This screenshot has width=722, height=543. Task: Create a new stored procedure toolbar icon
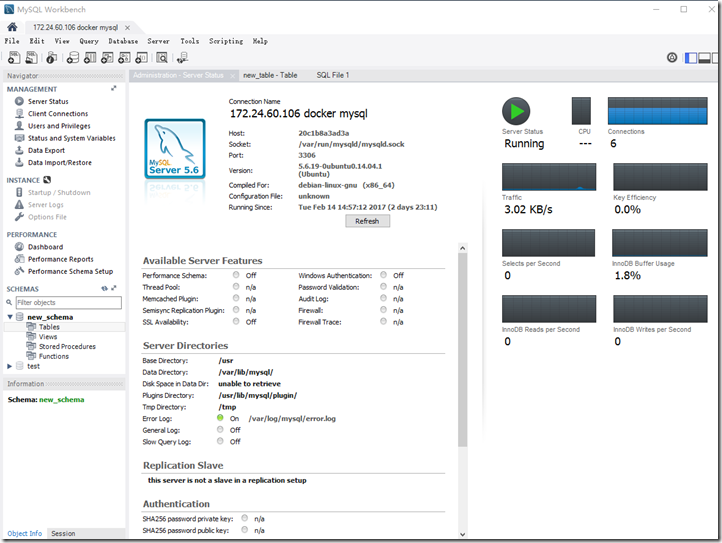point(124,58)
